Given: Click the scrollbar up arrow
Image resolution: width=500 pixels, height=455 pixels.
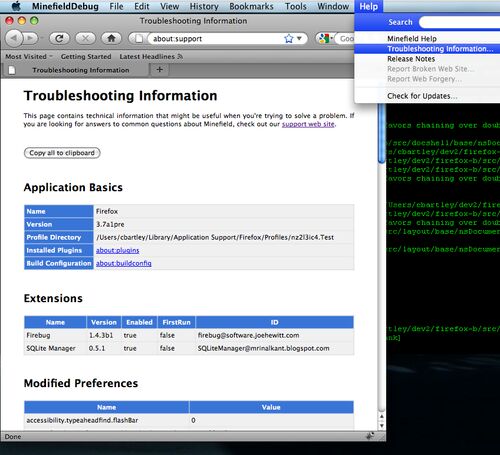Looking at the screenshot, I should tap(382, 417).
